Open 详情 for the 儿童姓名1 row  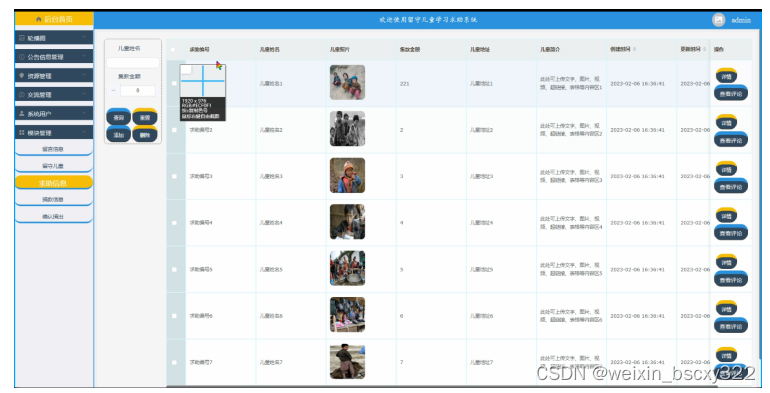[x=726, y=76]
